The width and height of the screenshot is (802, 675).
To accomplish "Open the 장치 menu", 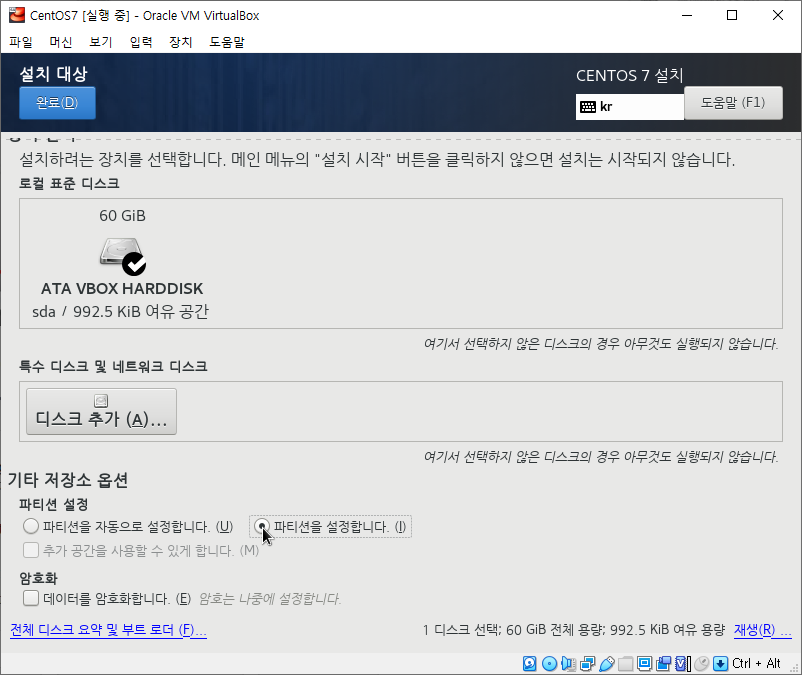I will (x=181, y=42).
